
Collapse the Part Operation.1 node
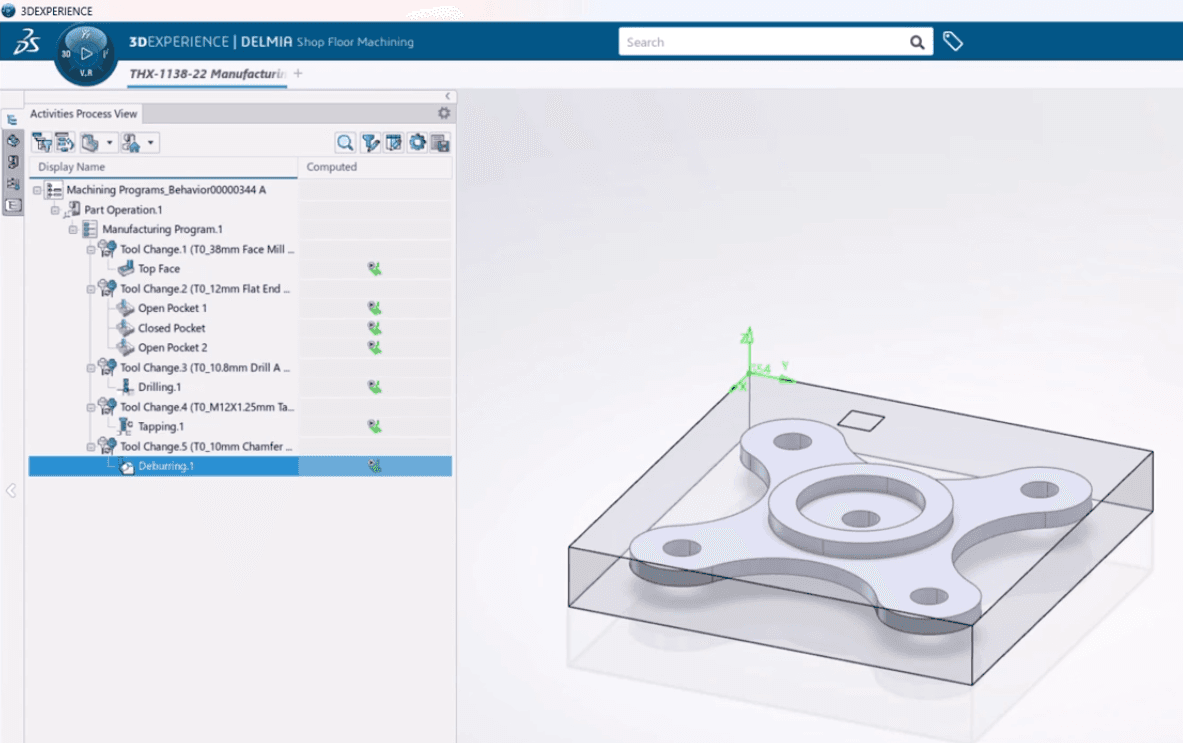pos(55,210)
